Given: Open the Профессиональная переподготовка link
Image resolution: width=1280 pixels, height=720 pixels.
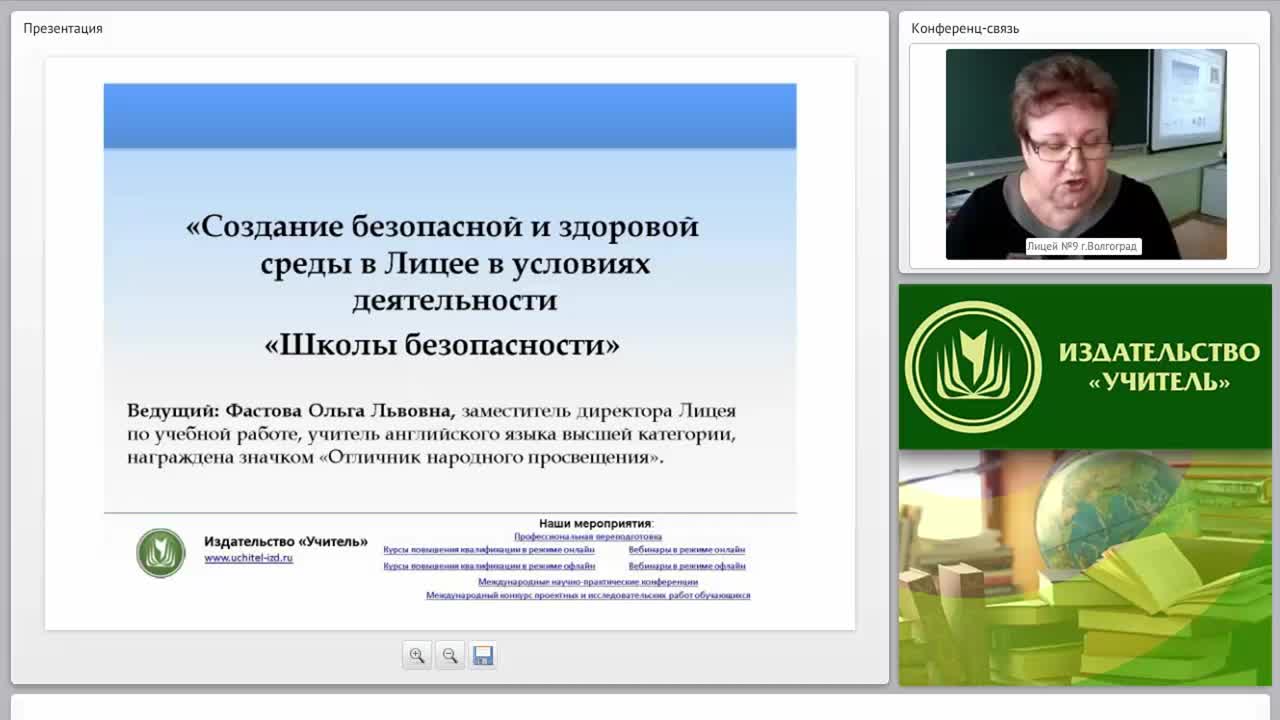Looking at the screenshot, I should point(588,536).
